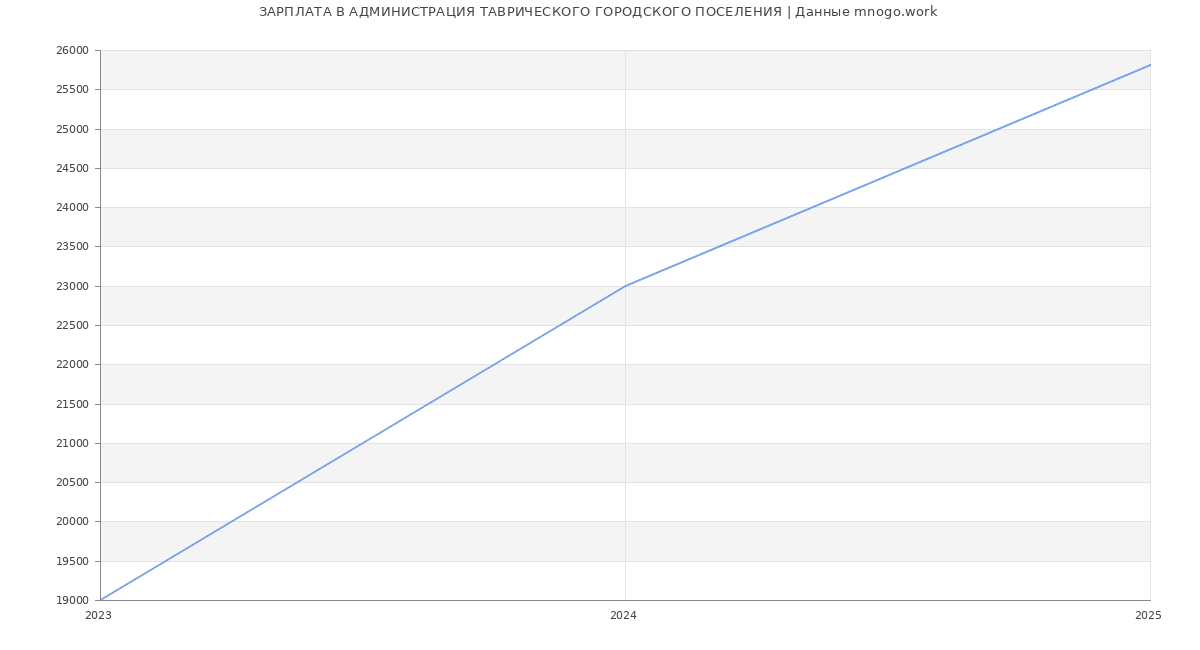The height and width of the screenshot is (650, 1200).
Task: Click the 2025 x-axis label
Action: (x=1148, y=616)
